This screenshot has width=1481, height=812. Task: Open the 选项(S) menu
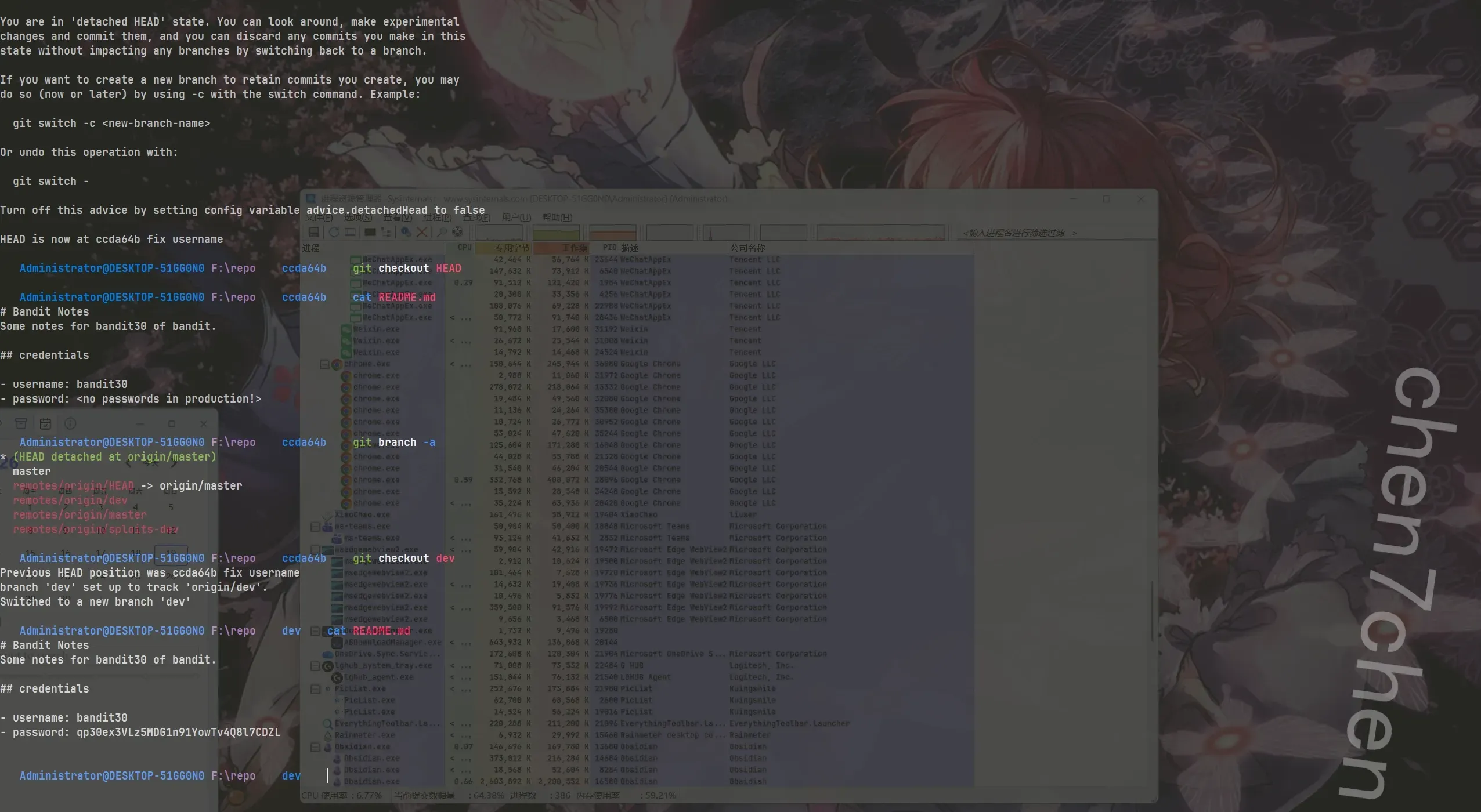358,217
